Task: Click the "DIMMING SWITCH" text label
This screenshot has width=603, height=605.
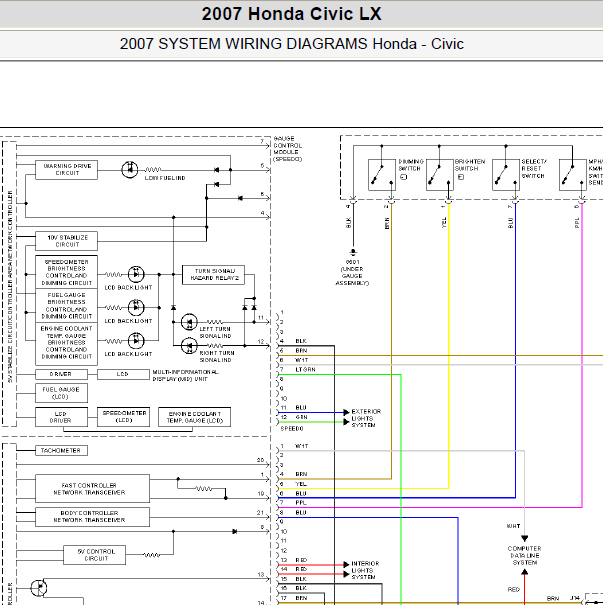Action: pos(411,165)
